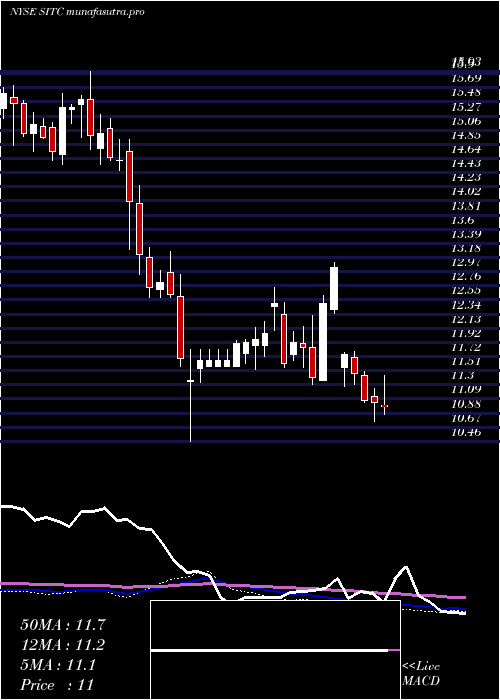Click the 11.72 price axis label
Viewport: 500px width, 700px height.
coord(466,347)
